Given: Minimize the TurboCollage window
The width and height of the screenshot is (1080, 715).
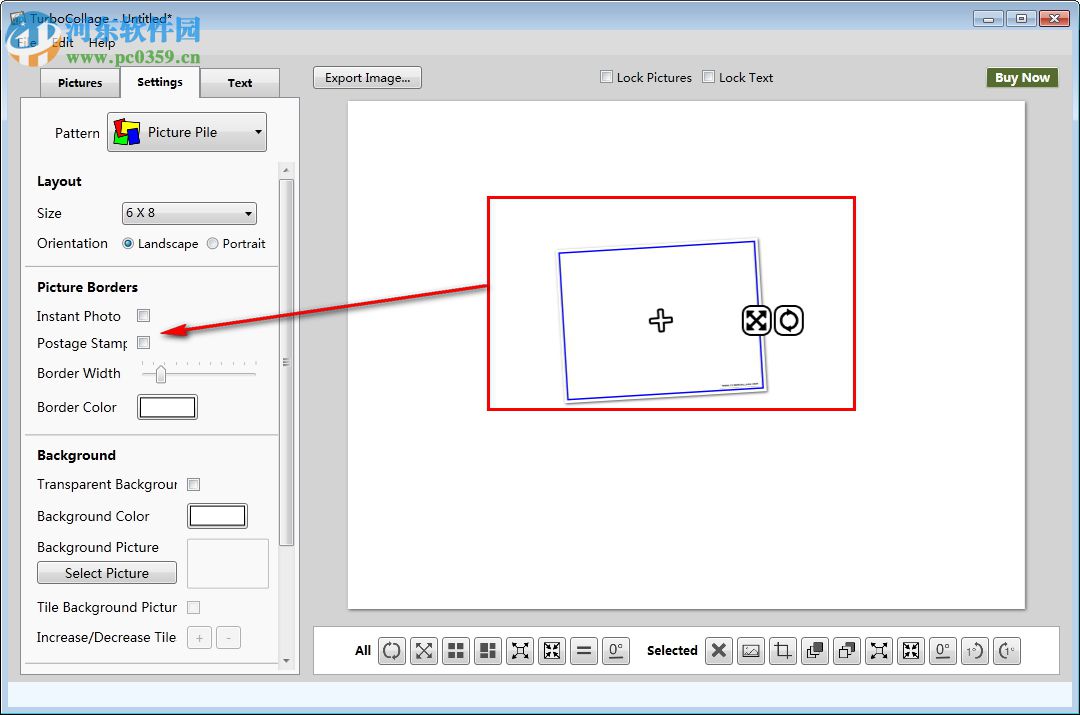Looking at the screenshot, I should tap(988, 19).
